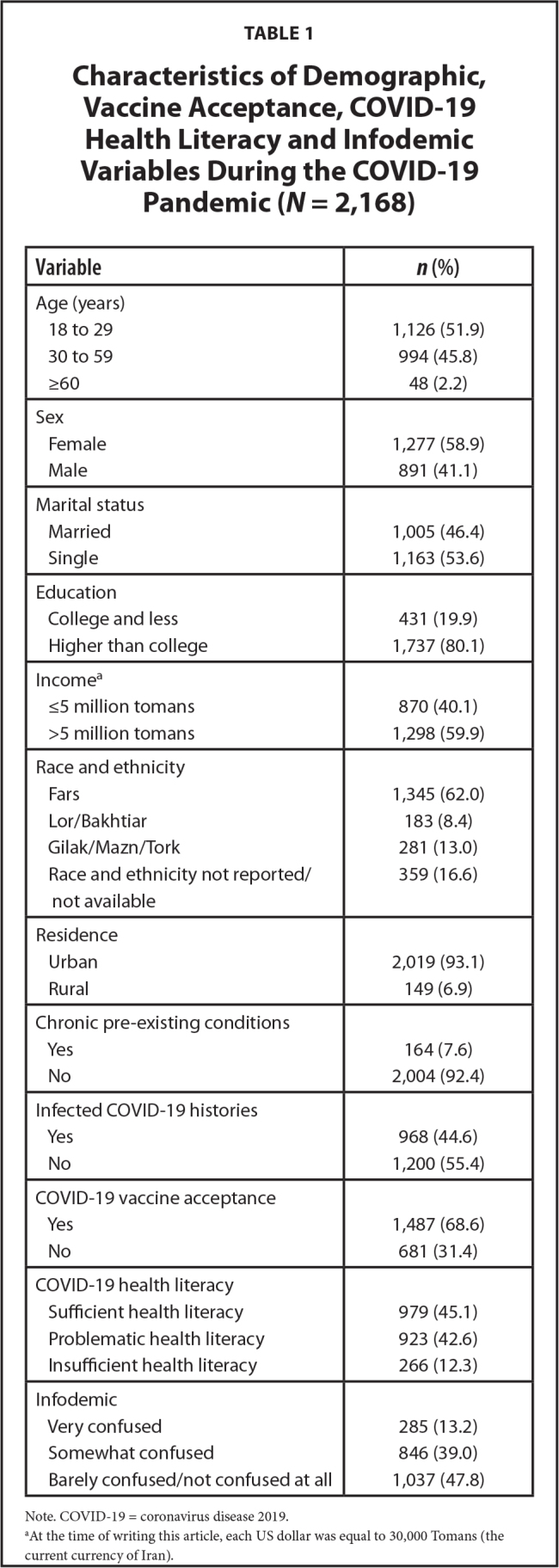This screenshot has height=1568, width=559.
Task: Click the "Very confused" Infodemic row label
Action: click(104, 1427)
